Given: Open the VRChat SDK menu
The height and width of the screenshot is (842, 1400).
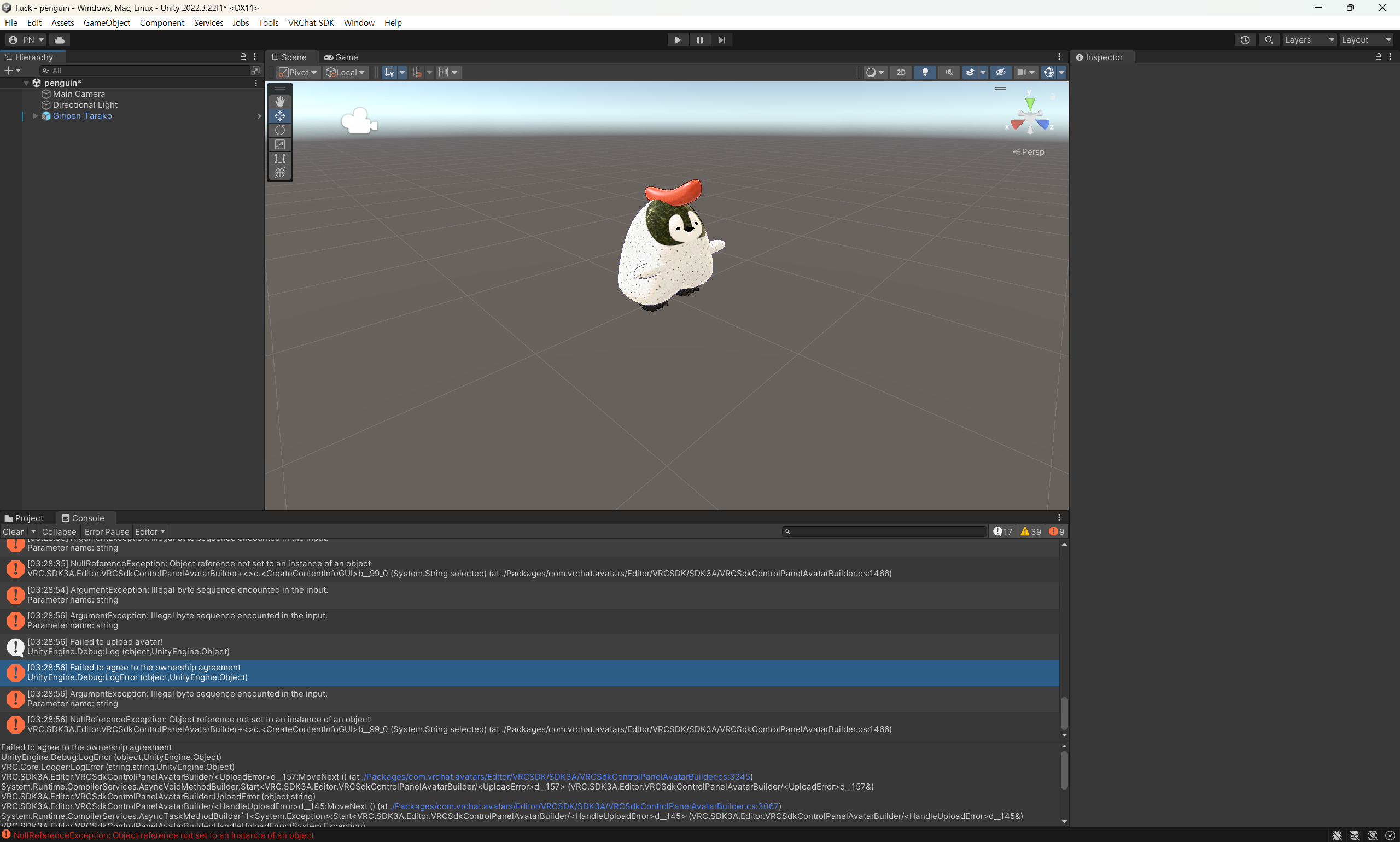Looking at the screenshot, I should [311, 23].
